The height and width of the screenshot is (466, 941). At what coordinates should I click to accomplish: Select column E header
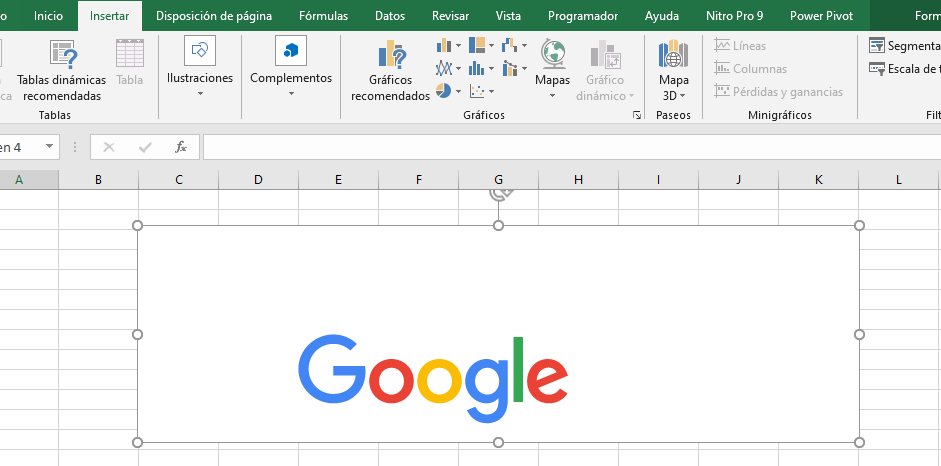tap(338, 179)
